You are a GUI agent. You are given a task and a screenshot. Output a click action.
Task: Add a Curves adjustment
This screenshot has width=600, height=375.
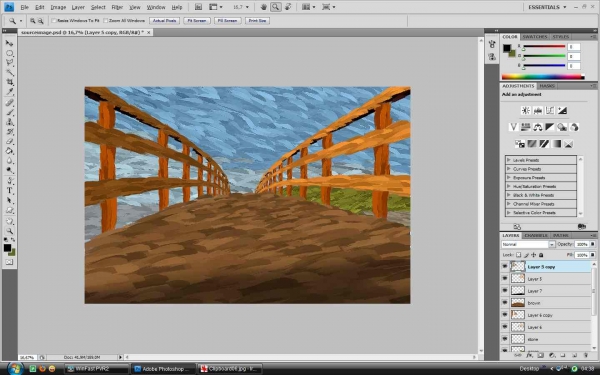click(550, 111)
